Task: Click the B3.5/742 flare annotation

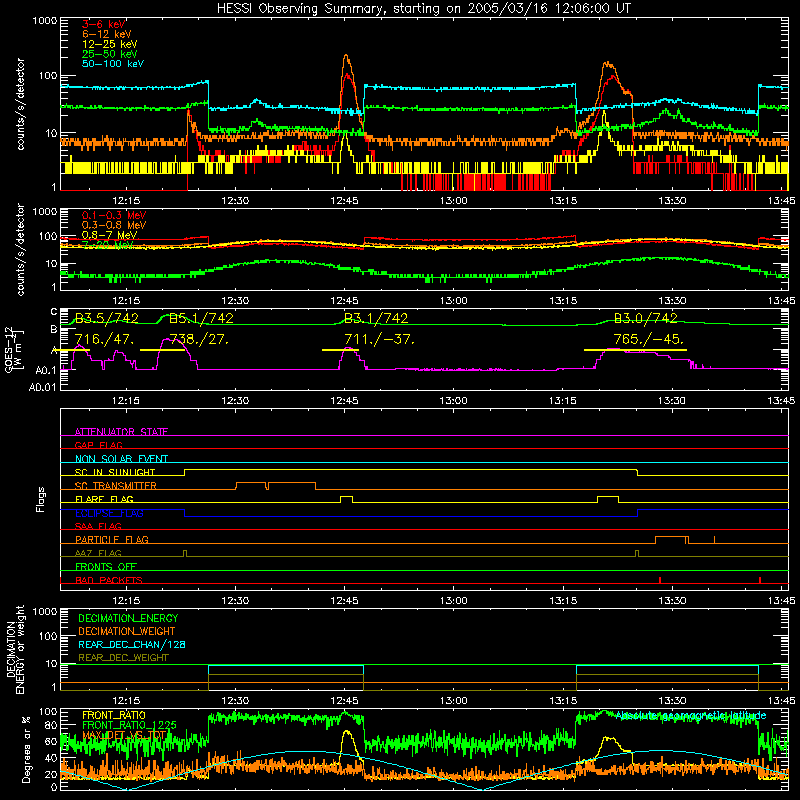Action: click(107, 318)
